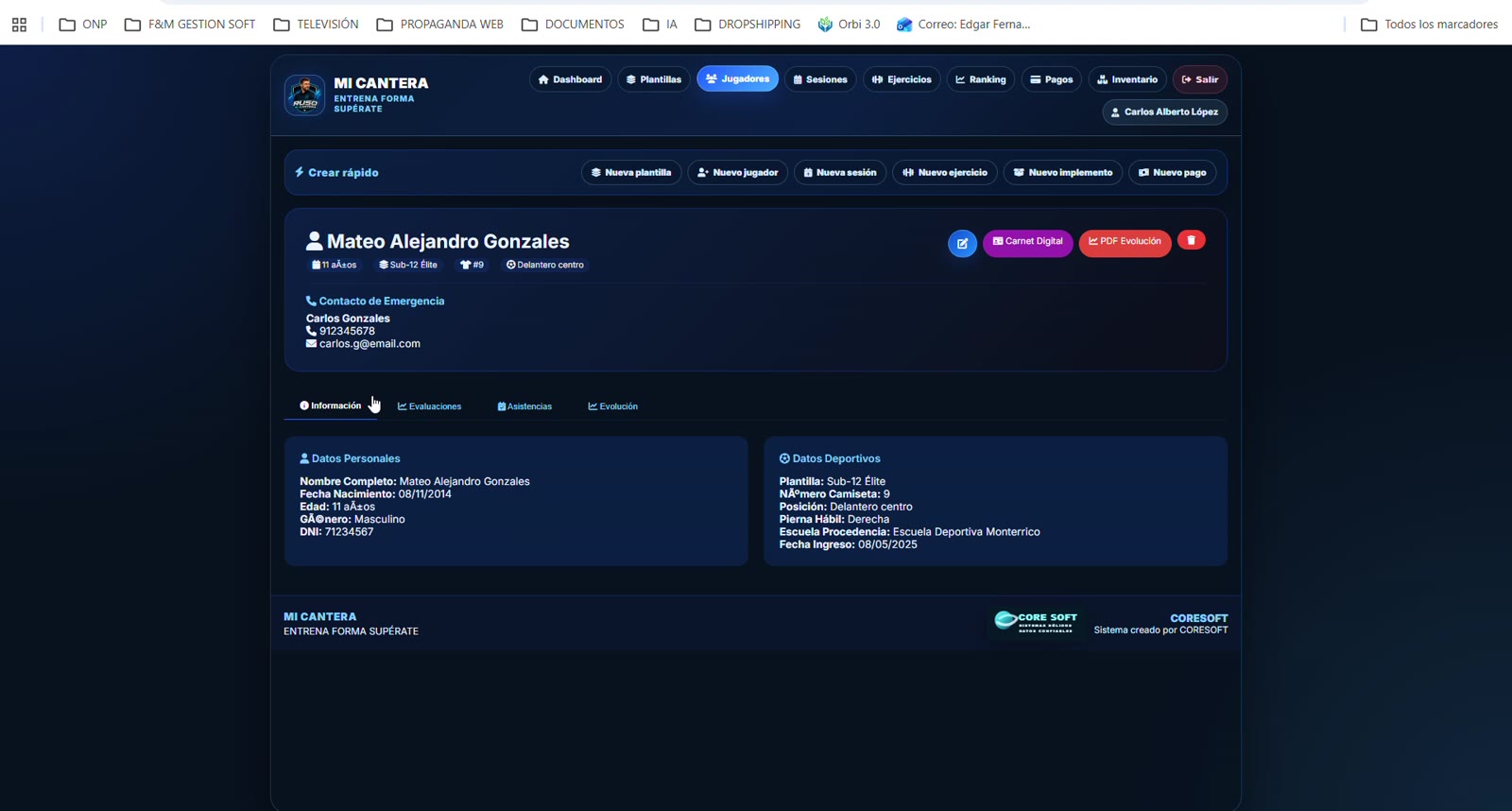Go to the Dashboard page
The image size is (1512, 811).
[x=570, y=79]
